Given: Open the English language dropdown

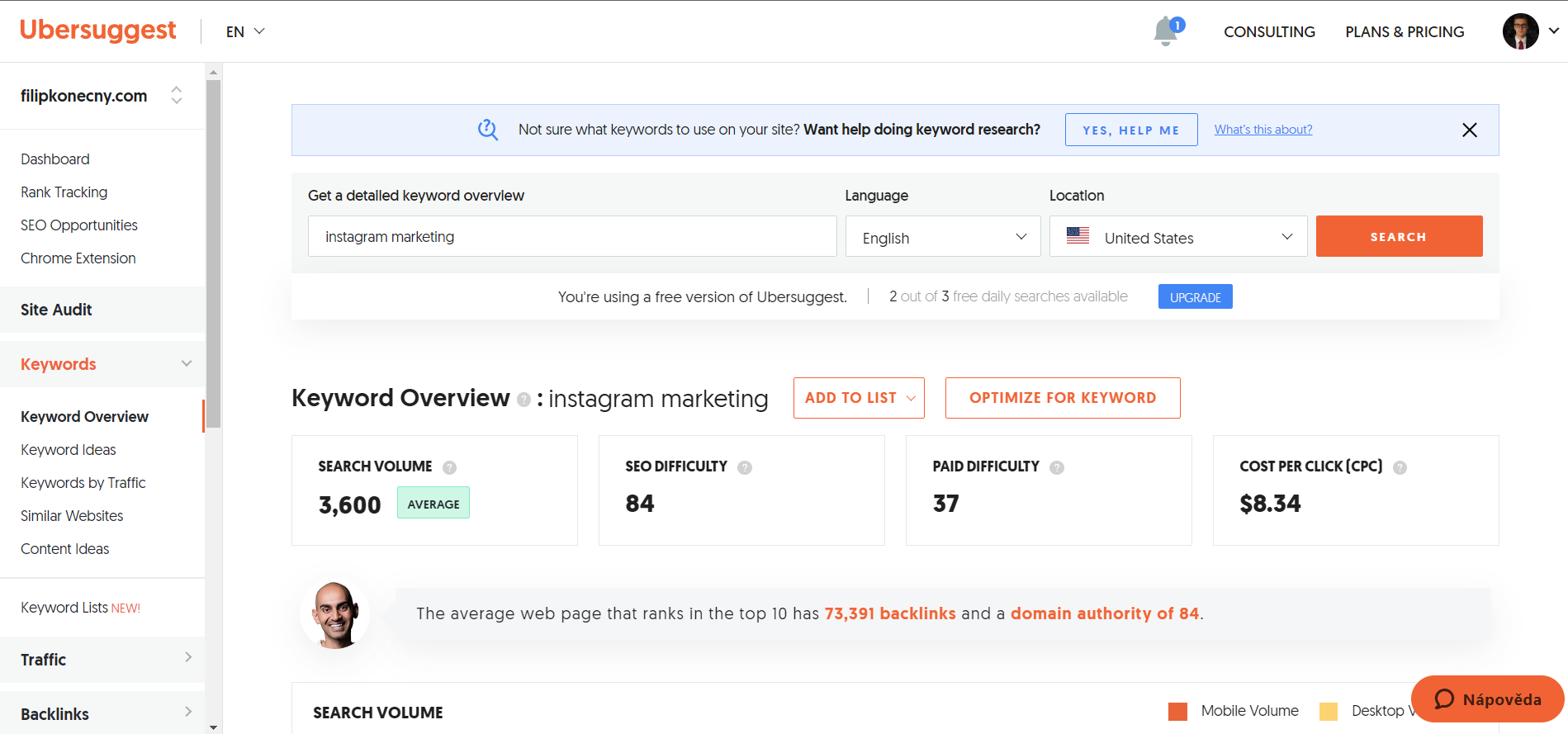Looking at the screenshot, I should click(x=943, y=237).
